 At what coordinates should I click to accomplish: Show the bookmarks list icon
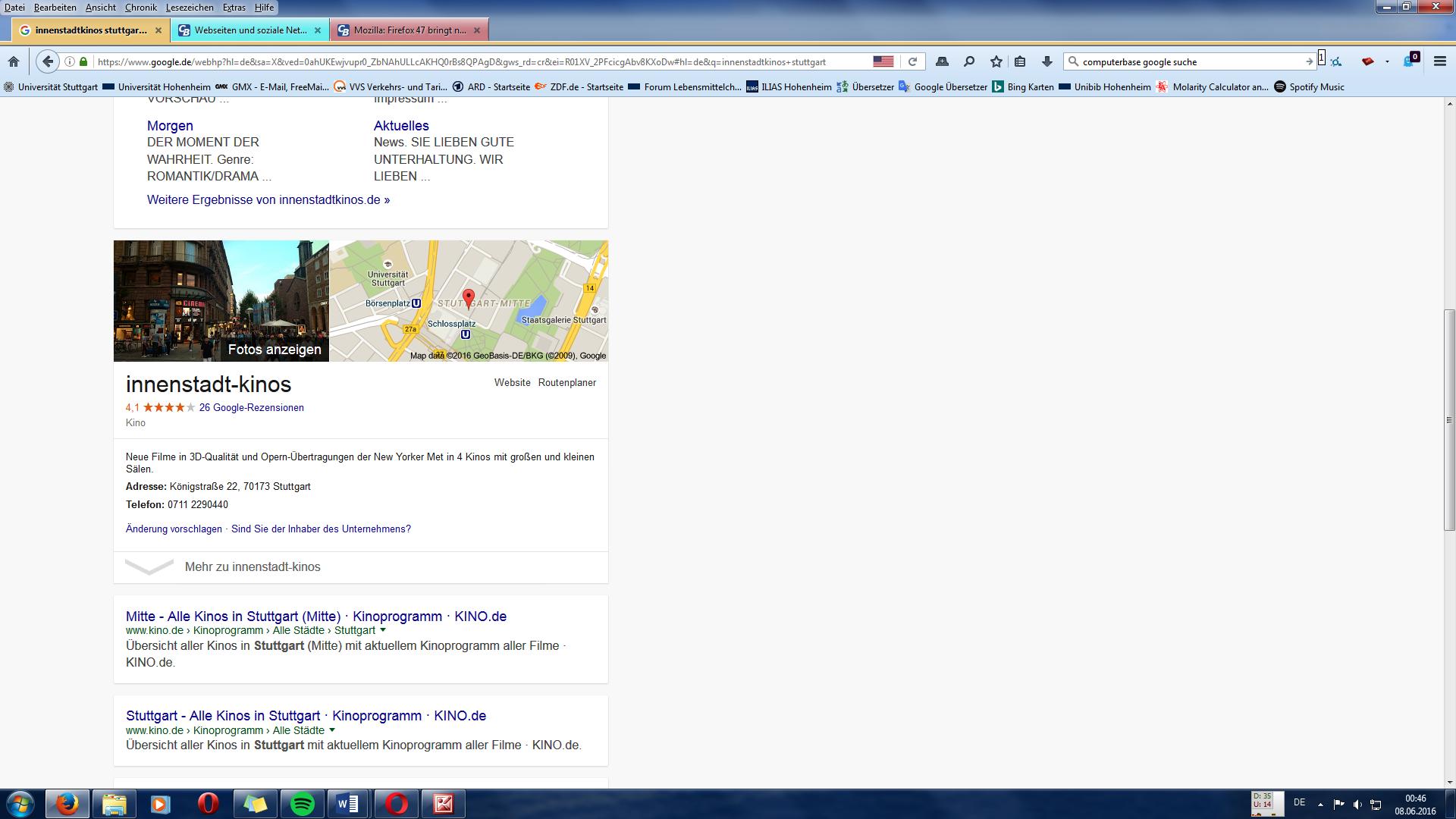(1020, 61)
